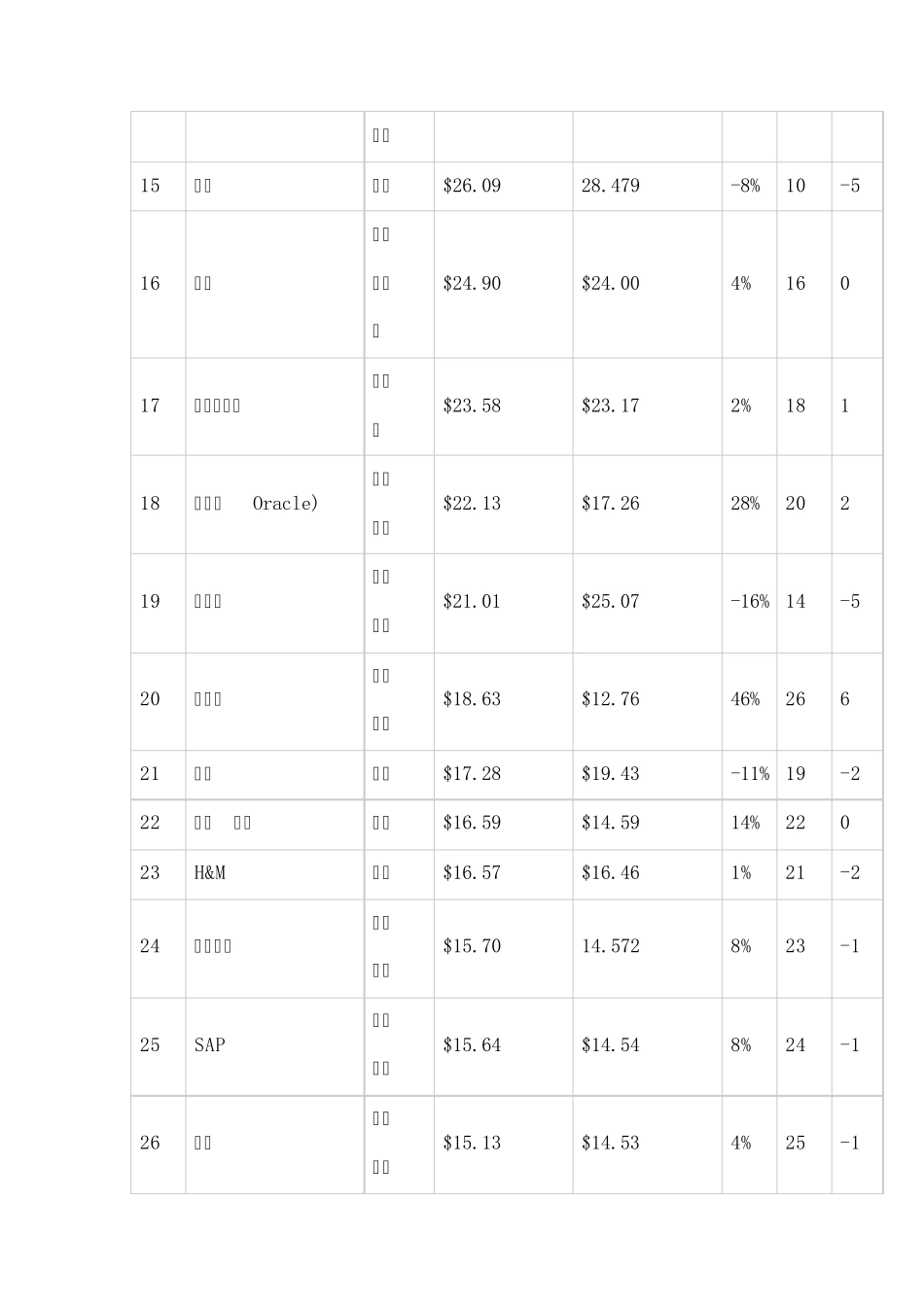
Task: Select the $22.13 value cell
Action: pos(472,504)
